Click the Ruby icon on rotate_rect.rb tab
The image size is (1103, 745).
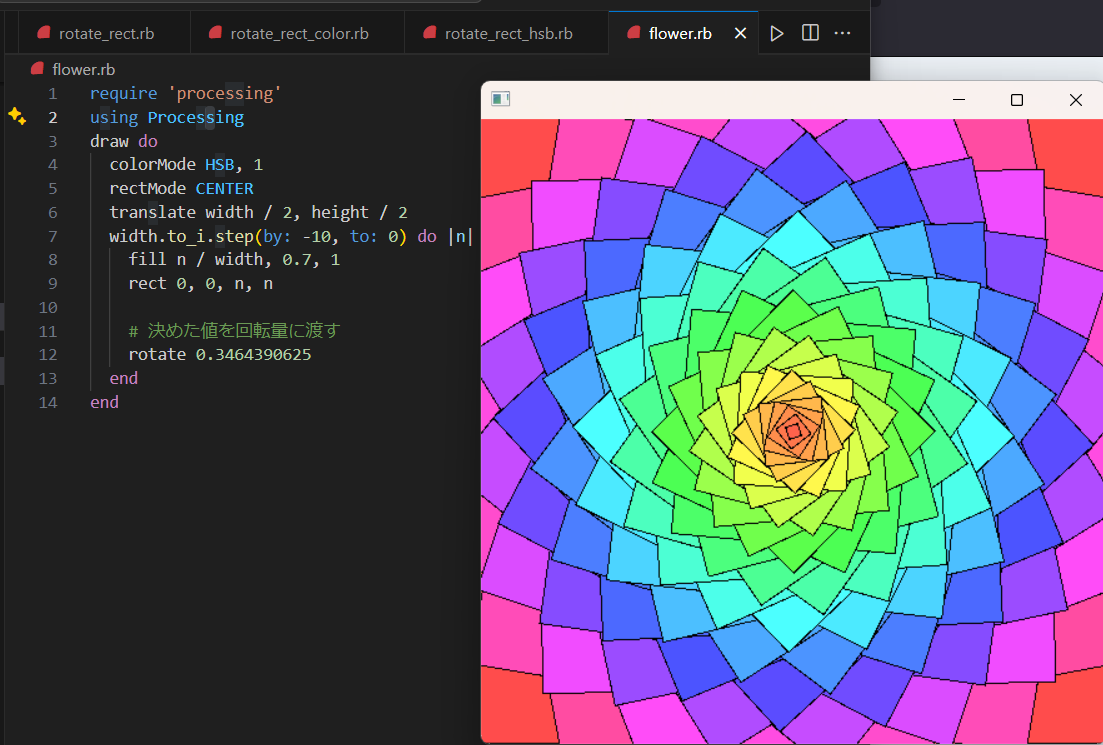[x=44, y=32]
